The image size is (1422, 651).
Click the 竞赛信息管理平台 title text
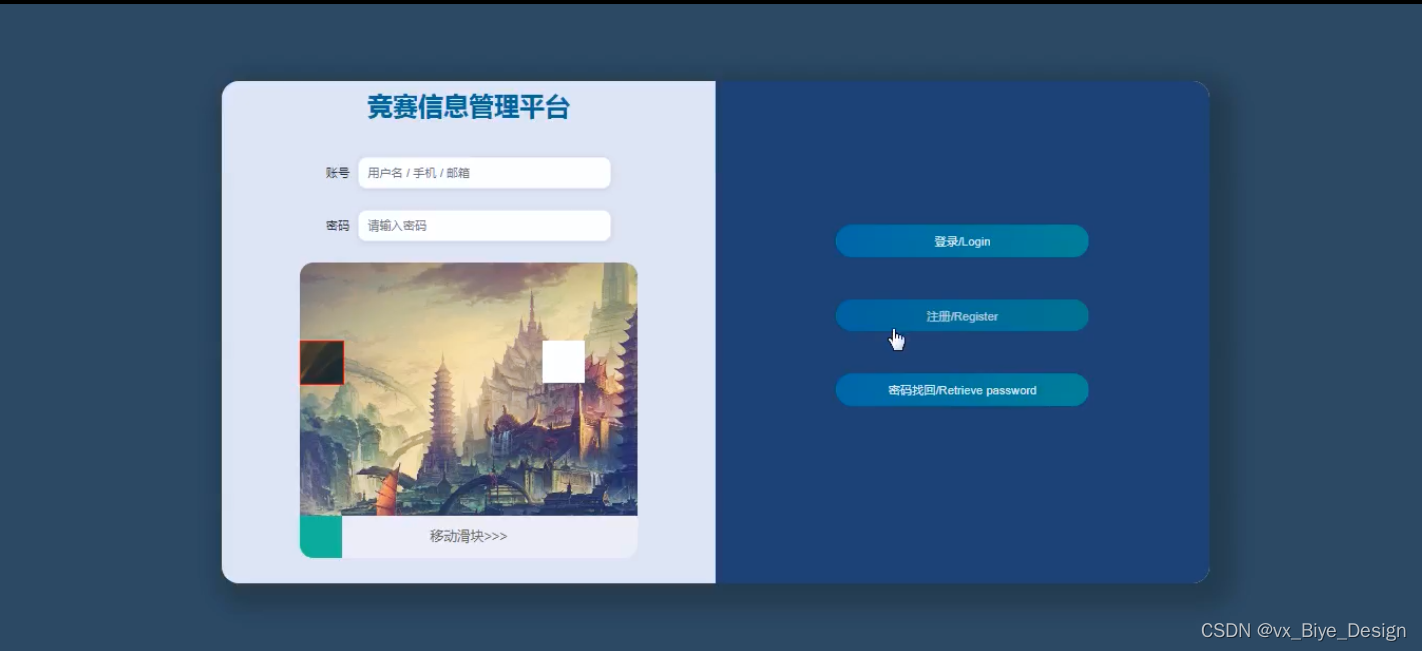click(x=468, y=107)
